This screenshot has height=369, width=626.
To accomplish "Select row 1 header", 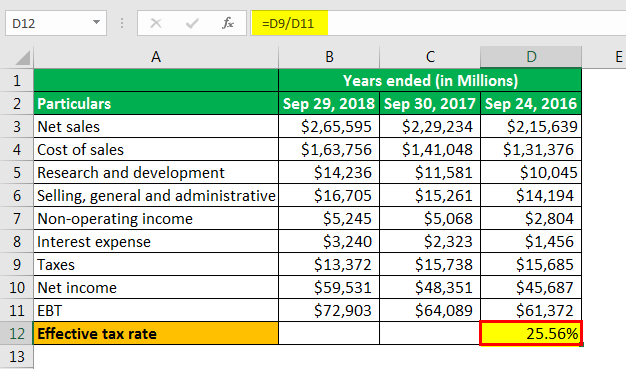I will pyautogui.click(x=17, y=81).
